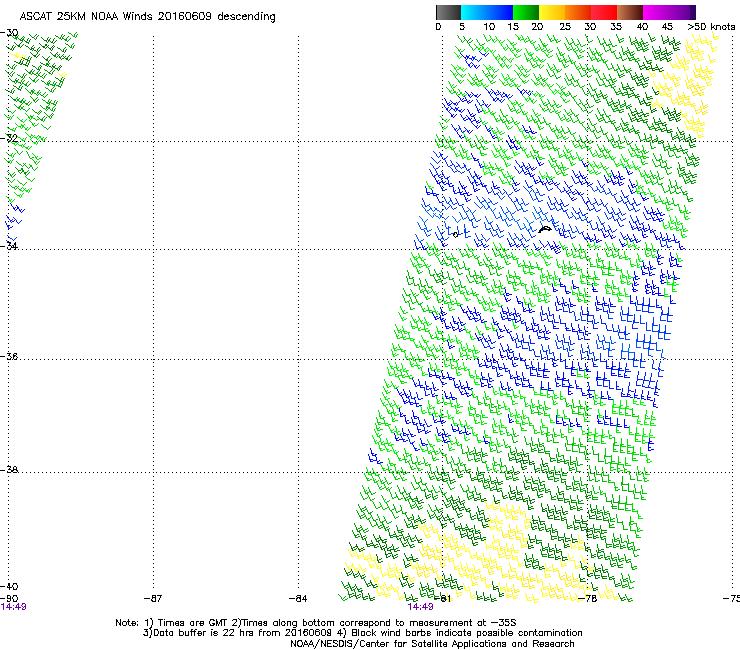
Task: Click the note line starting 'Note: 1) Times are GMT'
Action: click(x=316, y=623)
